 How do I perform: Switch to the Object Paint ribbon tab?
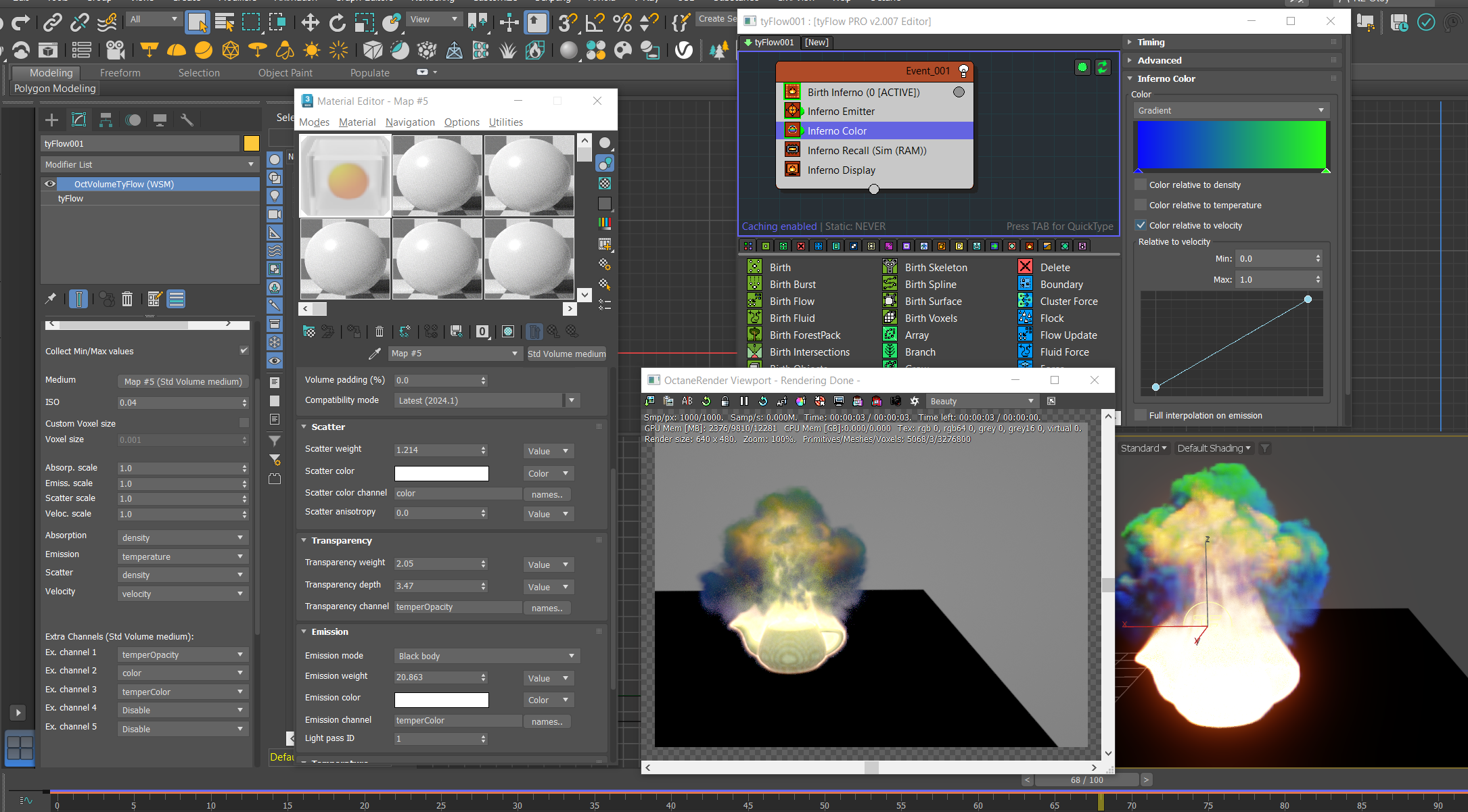pyautogui.click(x=285, y=73)
